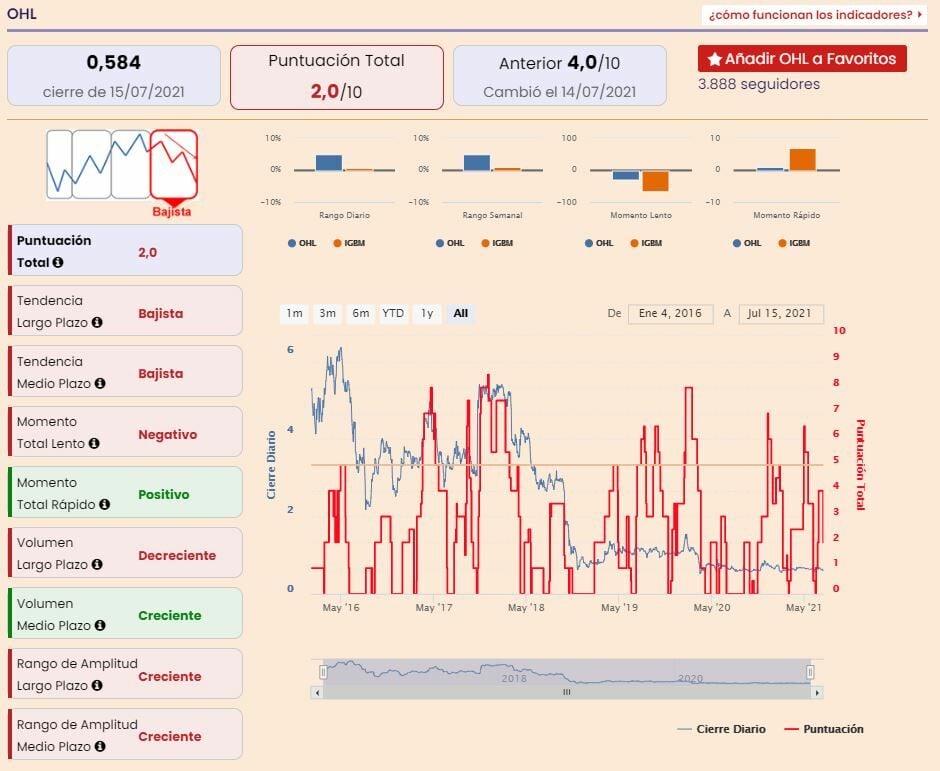Click info icon for Rango de Amplitud Medio Plazo
Viewport: 940px width, 771px height.
tap(100, 747)
